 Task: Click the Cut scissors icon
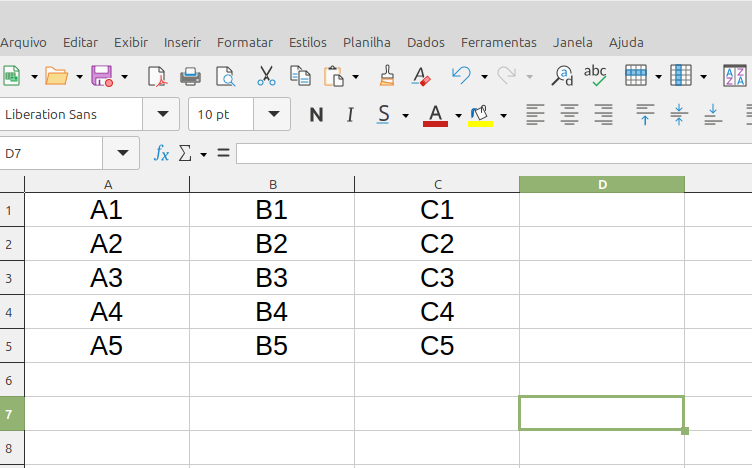(x=266, y=76)
